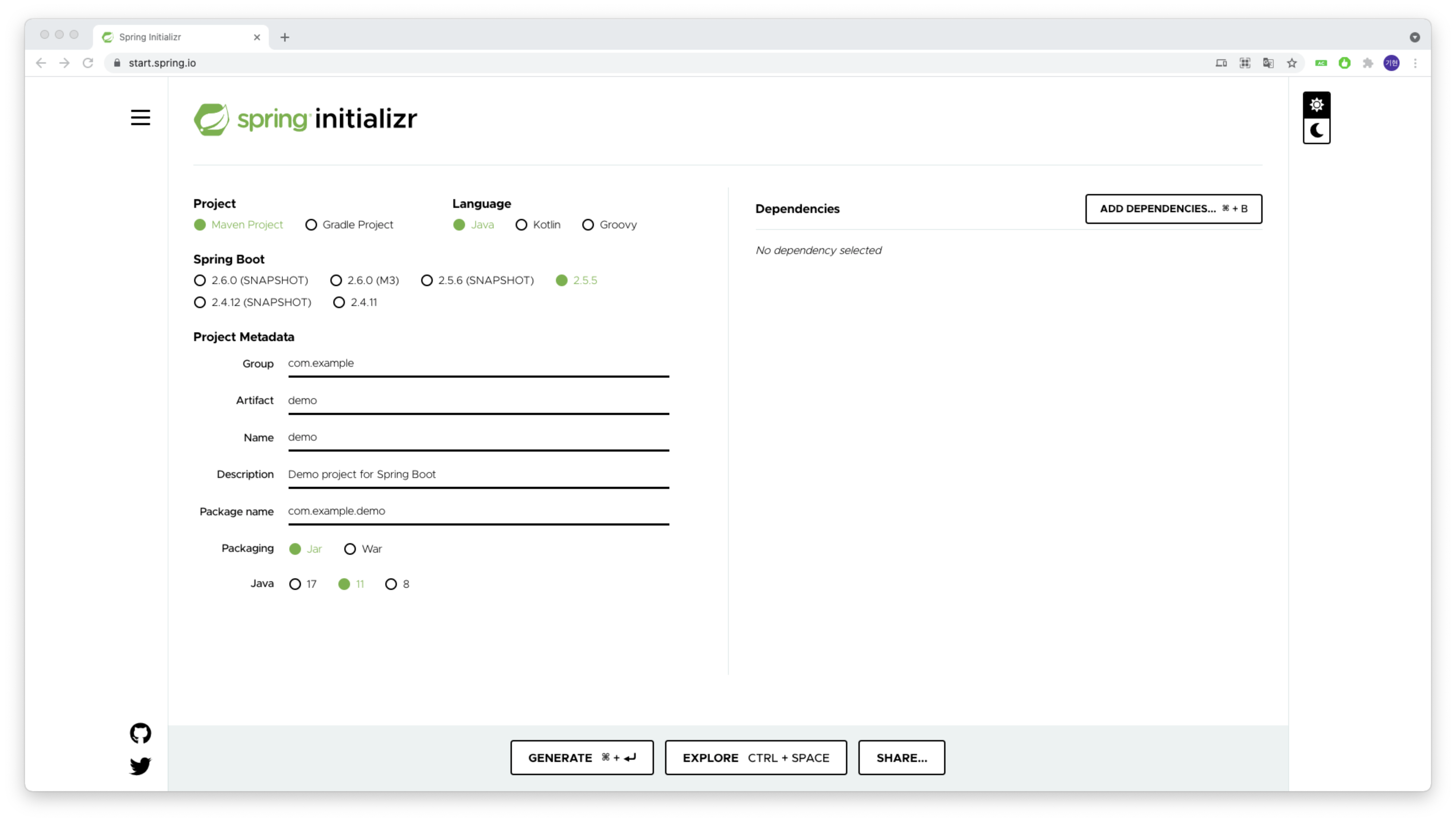The width and height of the screenshot is (1456, 822).
Task: Open the Chrome profile avatar
Action: pyautogui.click(x=1392, y=63)
